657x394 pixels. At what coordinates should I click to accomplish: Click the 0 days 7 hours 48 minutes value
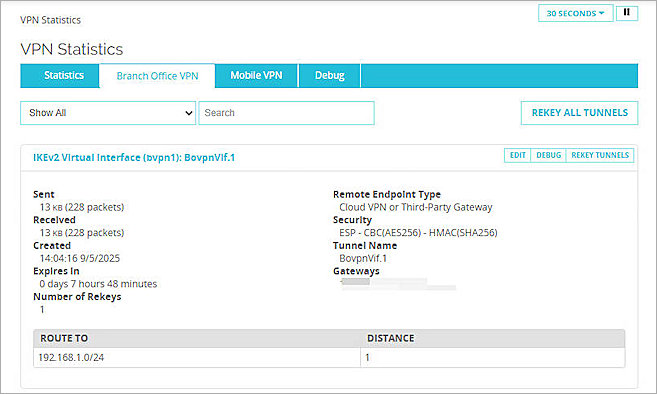(x=98, y=284)
